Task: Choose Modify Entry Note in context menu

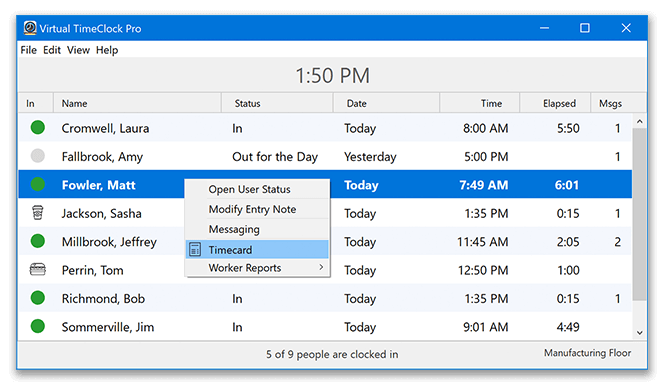Action: [x=257, y=209]
